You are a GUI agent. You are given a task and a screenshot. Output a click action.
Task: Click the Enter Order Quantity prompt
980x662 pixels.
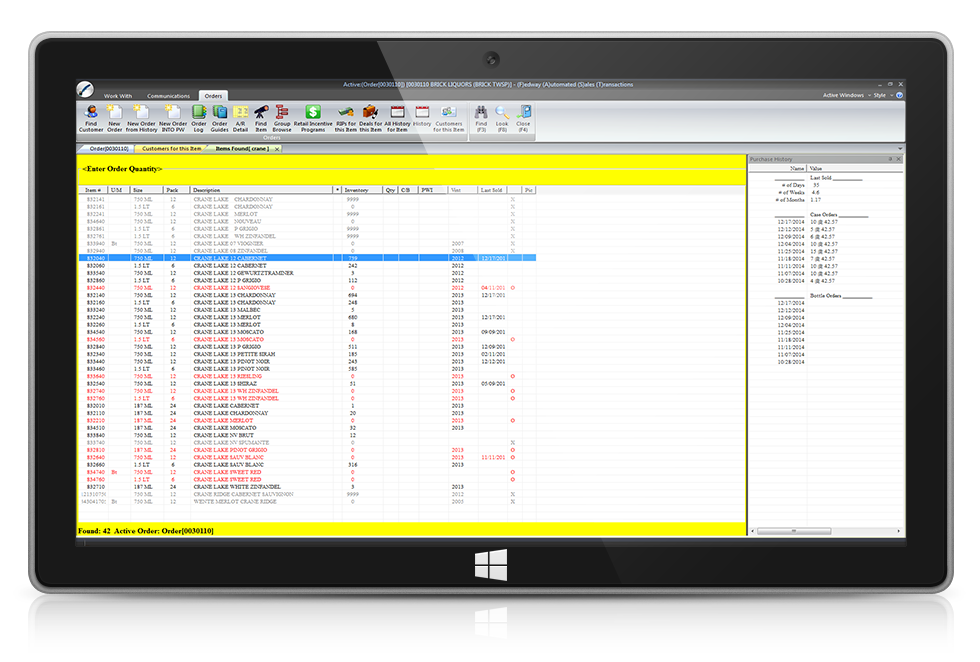pos(122,169)
